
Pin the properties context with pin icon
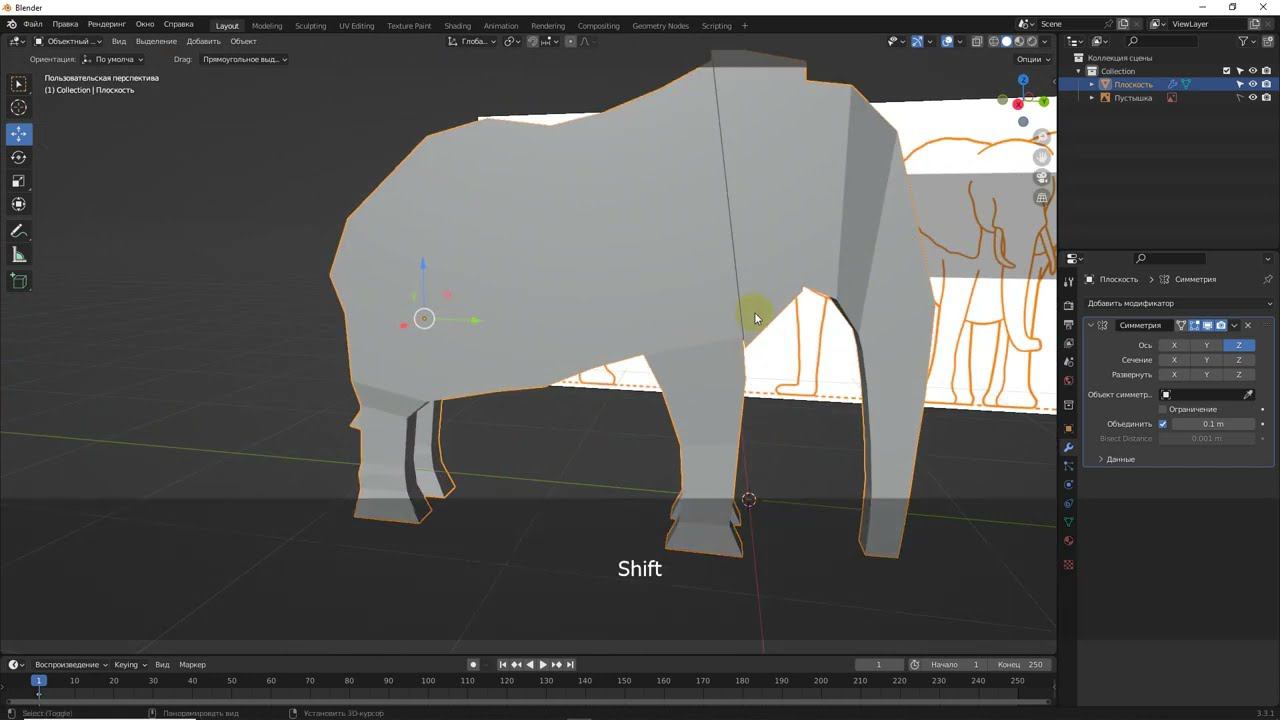pyautogui.click(x=1268, y=279)
